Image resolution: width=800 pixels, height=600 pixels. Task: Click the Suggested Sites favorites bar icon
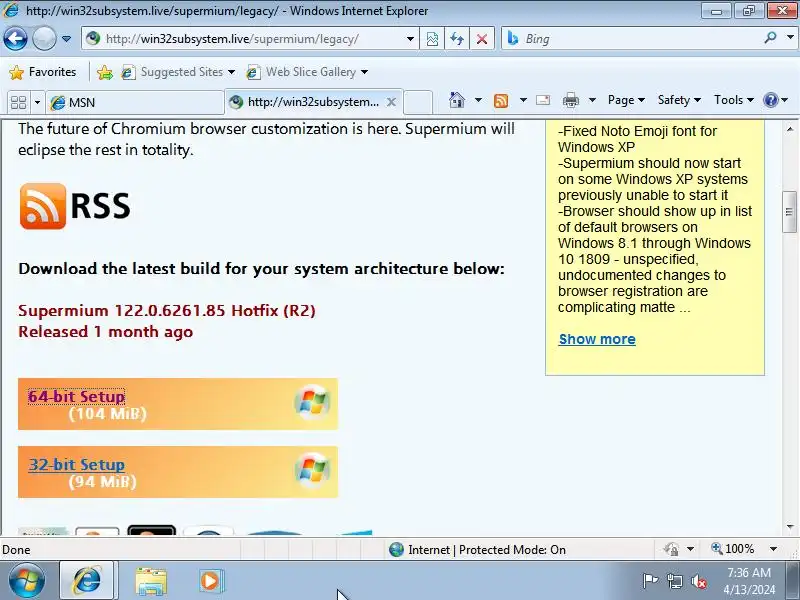[x=128, y=72]
